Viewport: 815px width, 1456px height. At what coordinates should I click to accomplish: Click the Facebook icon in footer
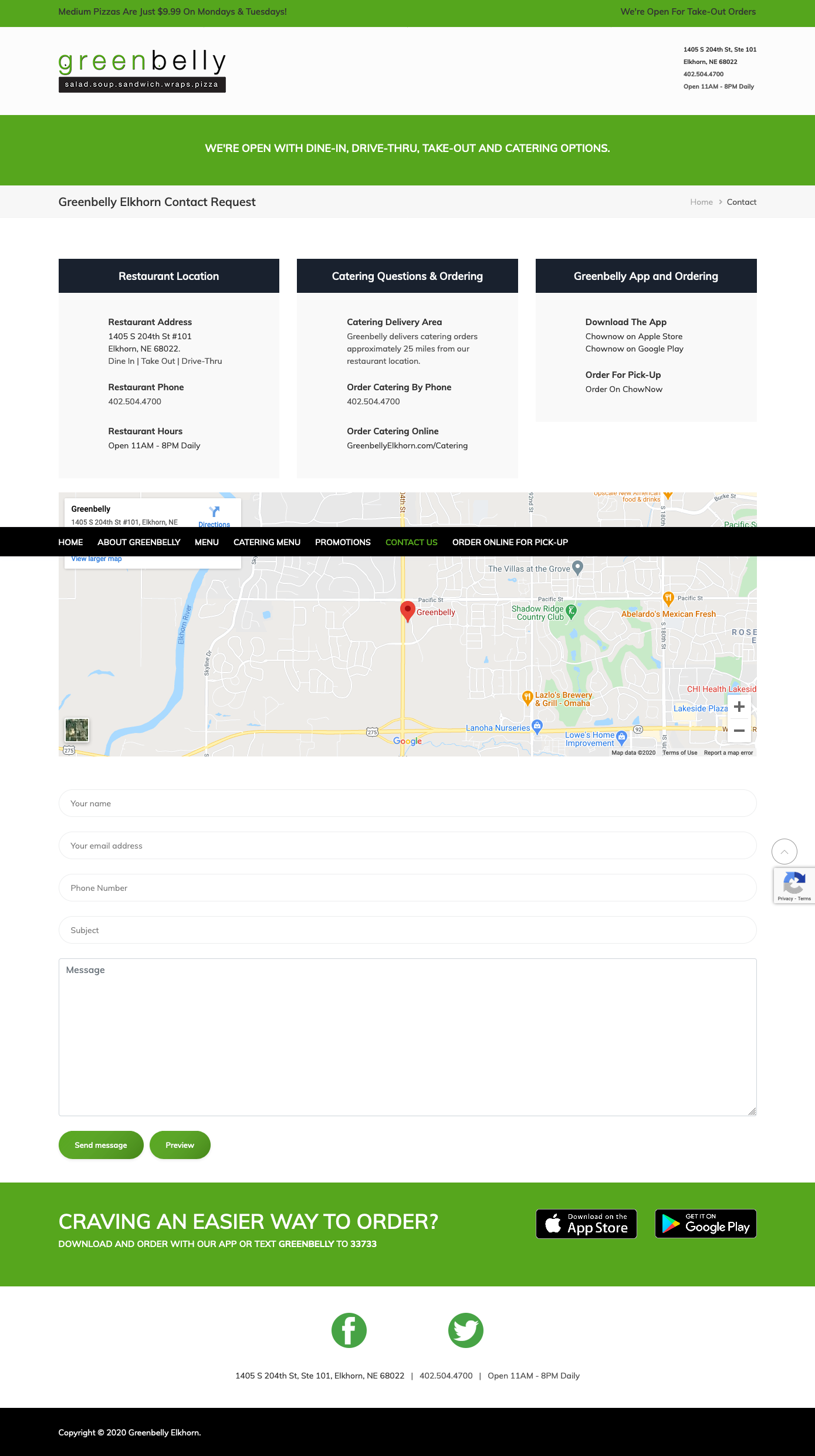coord(349,1330)
